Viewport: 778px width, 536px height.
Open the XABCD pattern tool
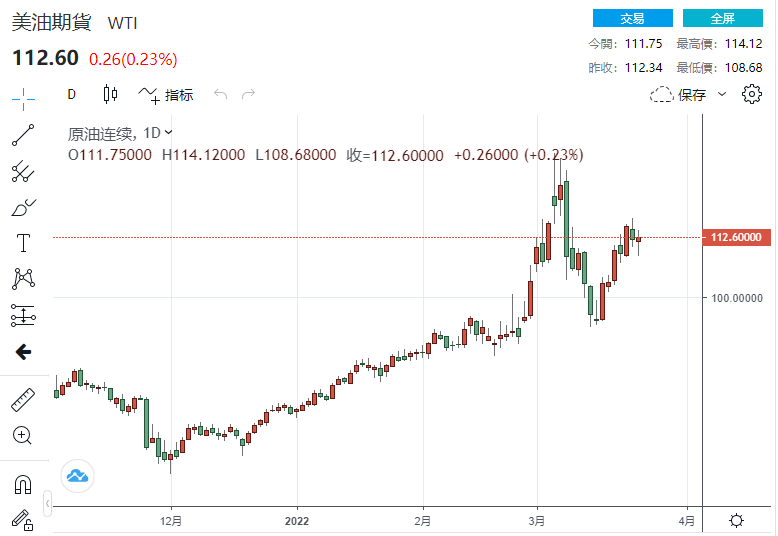(23, 279)
